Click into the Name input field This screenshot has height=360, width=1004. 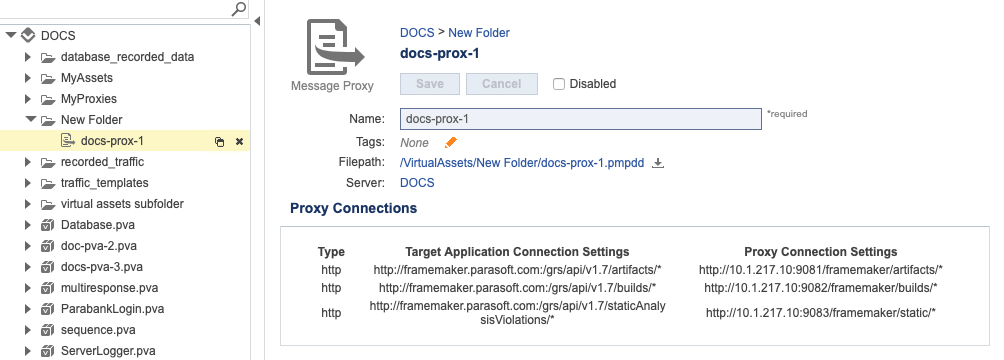pos(581,119)
